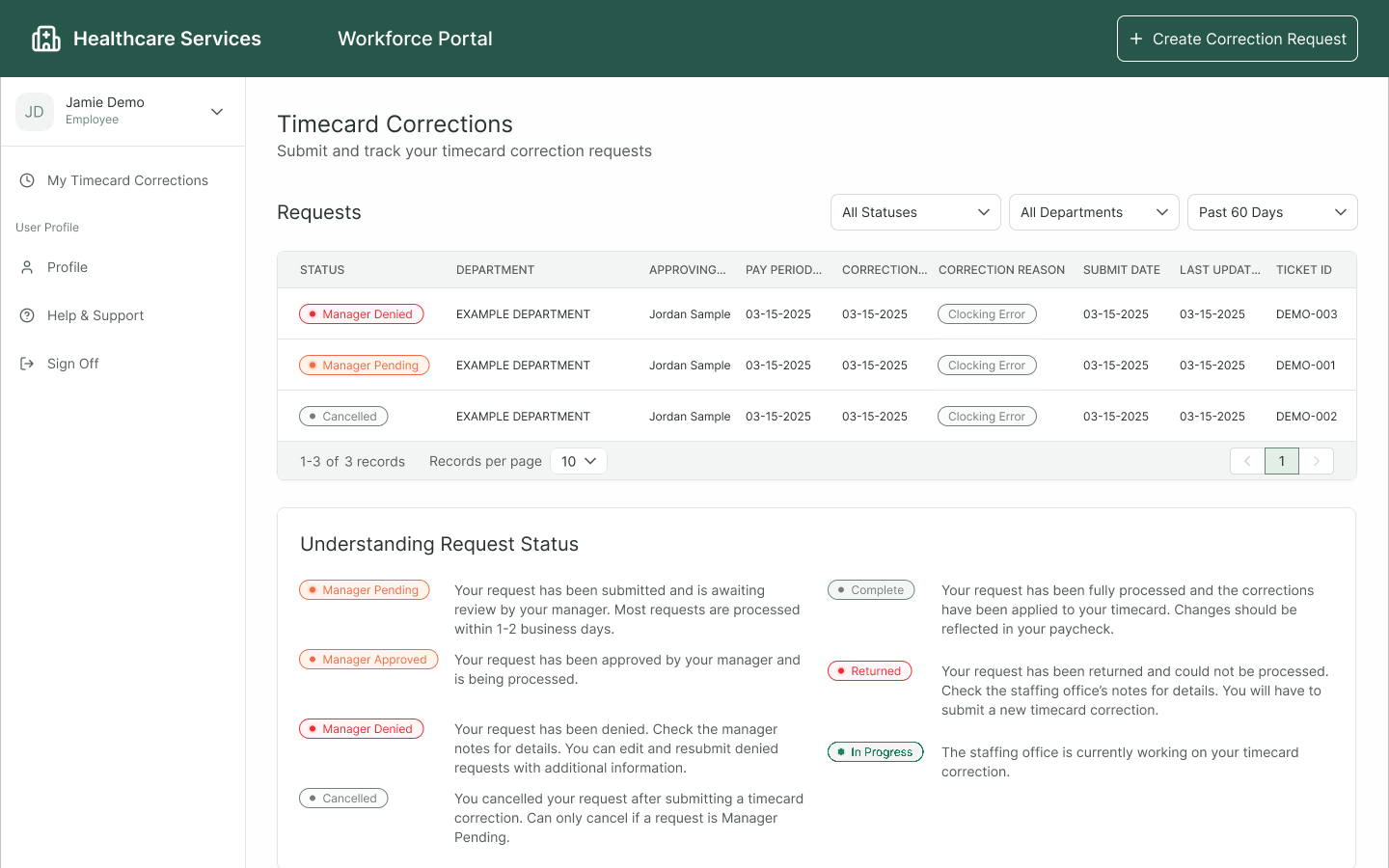Image resolution: width=1389 pixels, height=868 pixels.
Task: Open the All Statuses filter dropdown
Action: 915,212
